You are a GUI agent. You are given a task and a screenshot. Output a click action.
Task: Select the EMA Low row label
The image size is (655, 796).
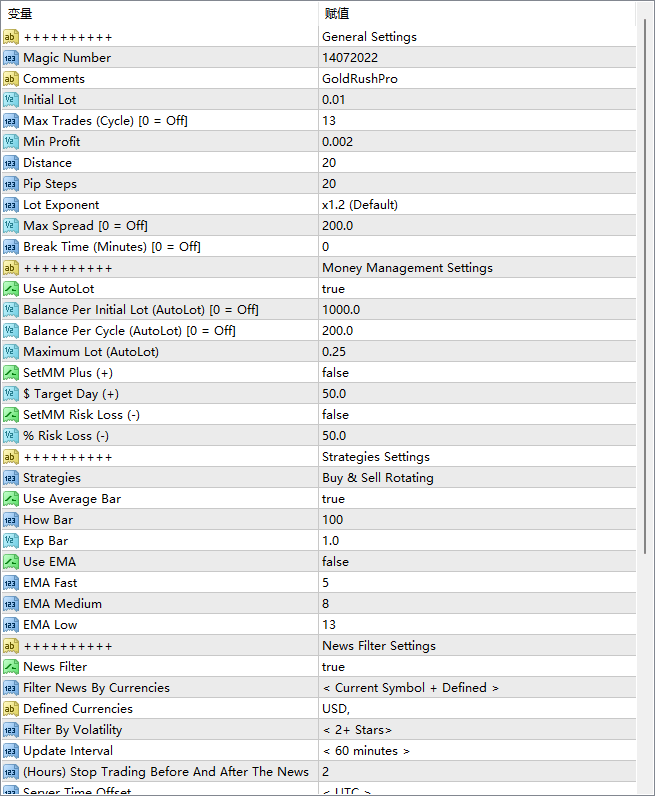(50, 625)
